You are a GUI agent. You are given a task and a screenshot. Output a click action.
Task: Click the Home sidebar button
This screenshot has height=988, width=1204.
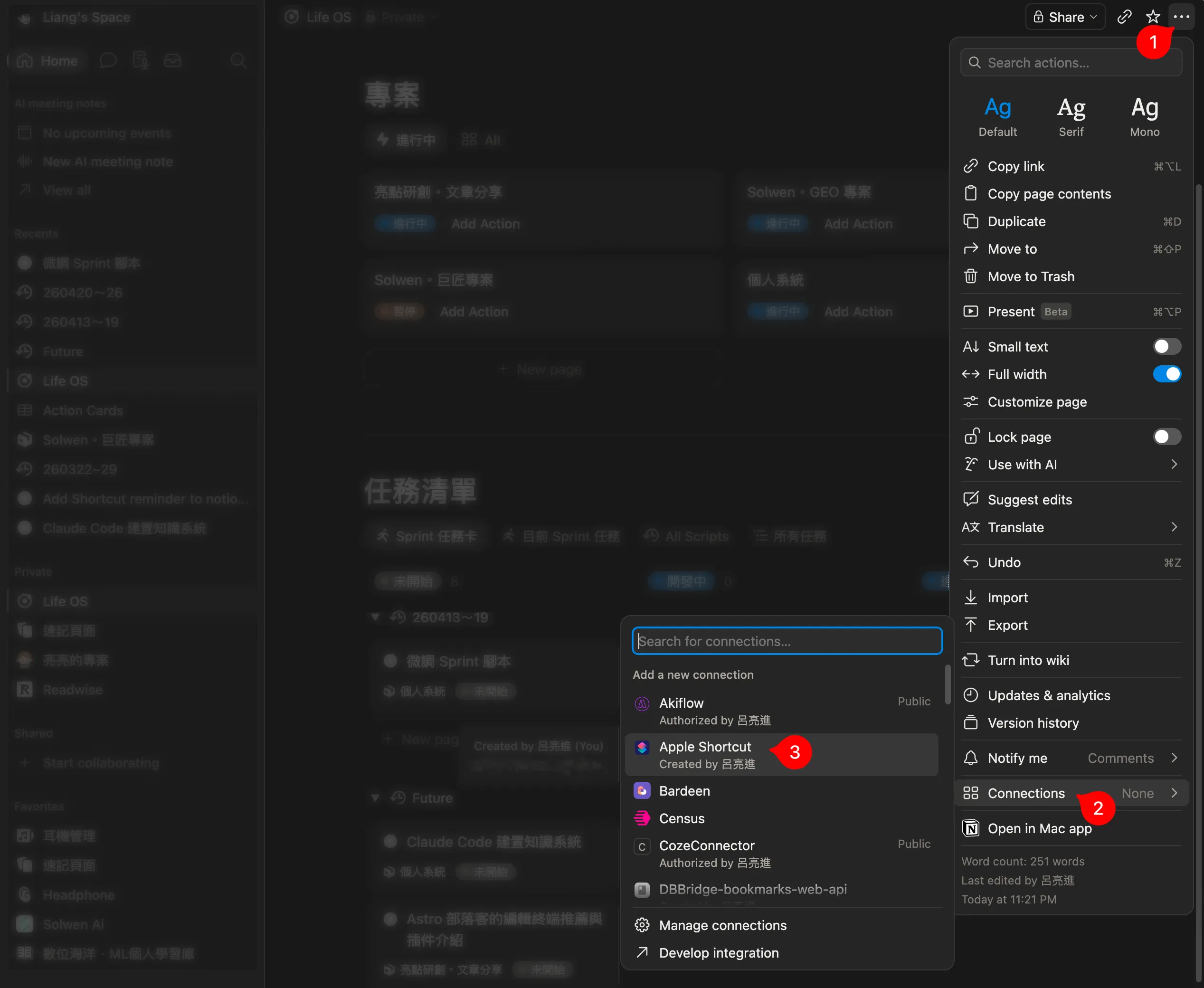click(47, 60)
